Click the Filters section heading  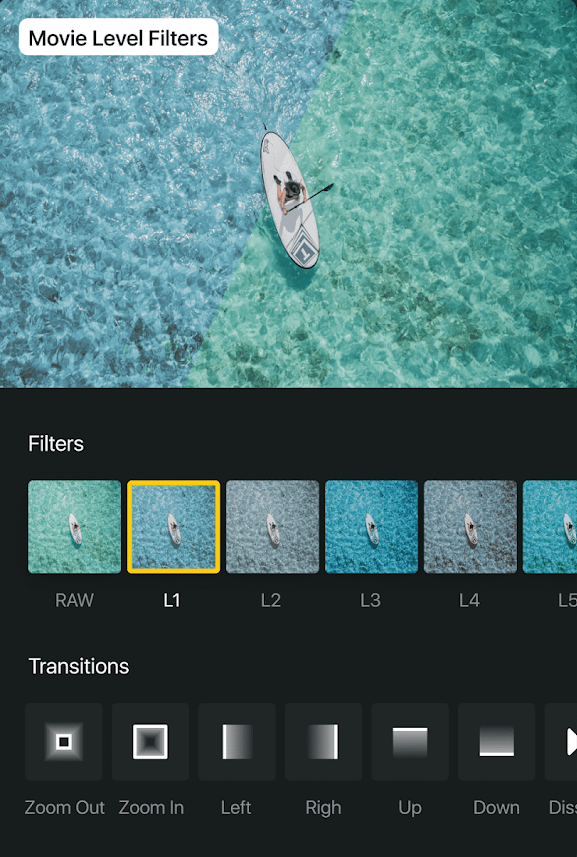click(x=56, y=444)
